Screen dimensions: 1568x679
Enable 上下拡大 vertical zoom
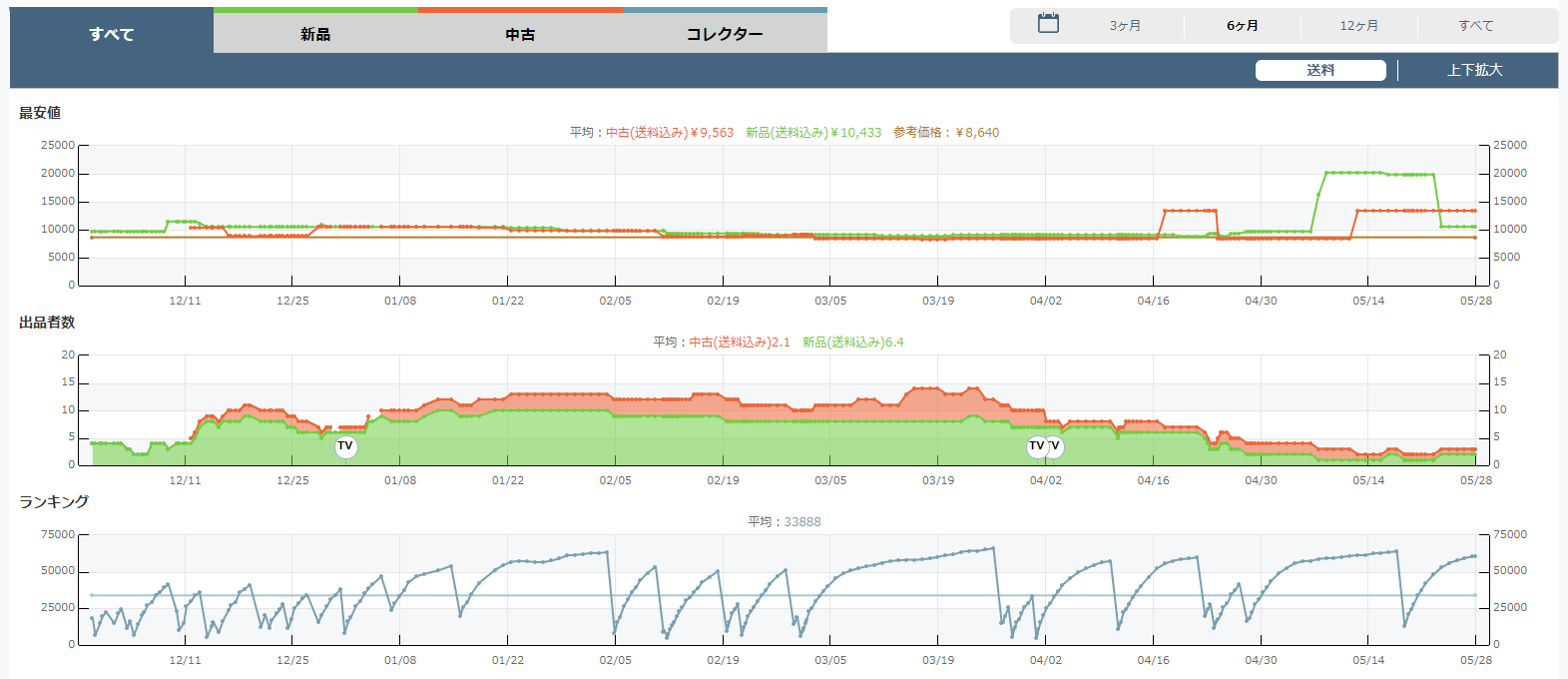click(1474, 70)
